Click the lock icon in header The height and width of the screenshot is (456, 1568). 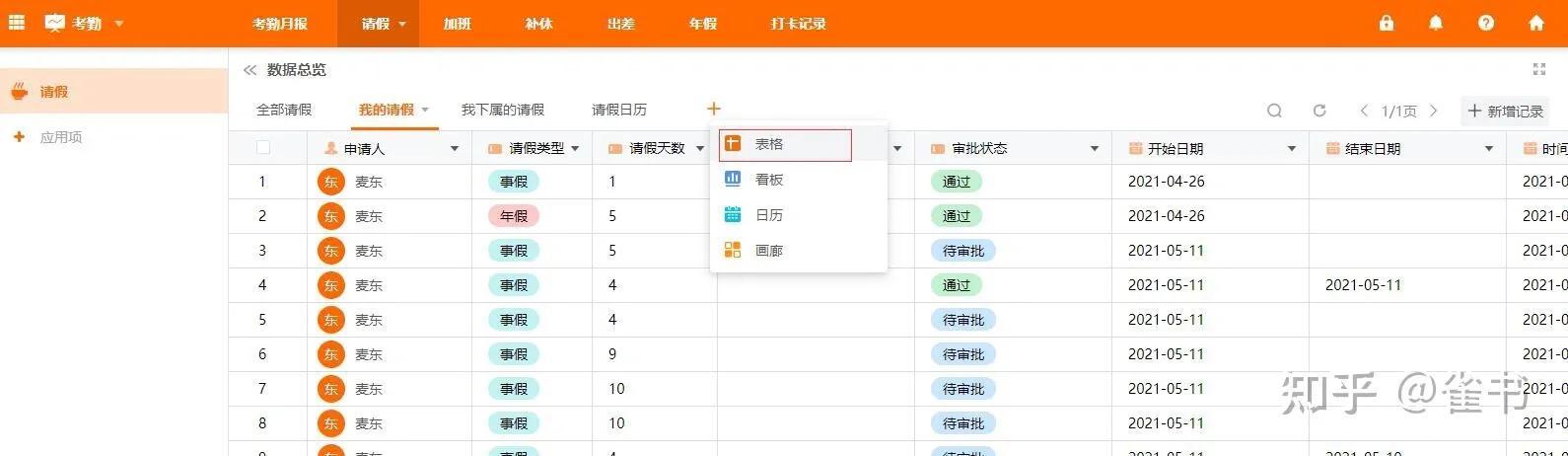coord(1386,23)
